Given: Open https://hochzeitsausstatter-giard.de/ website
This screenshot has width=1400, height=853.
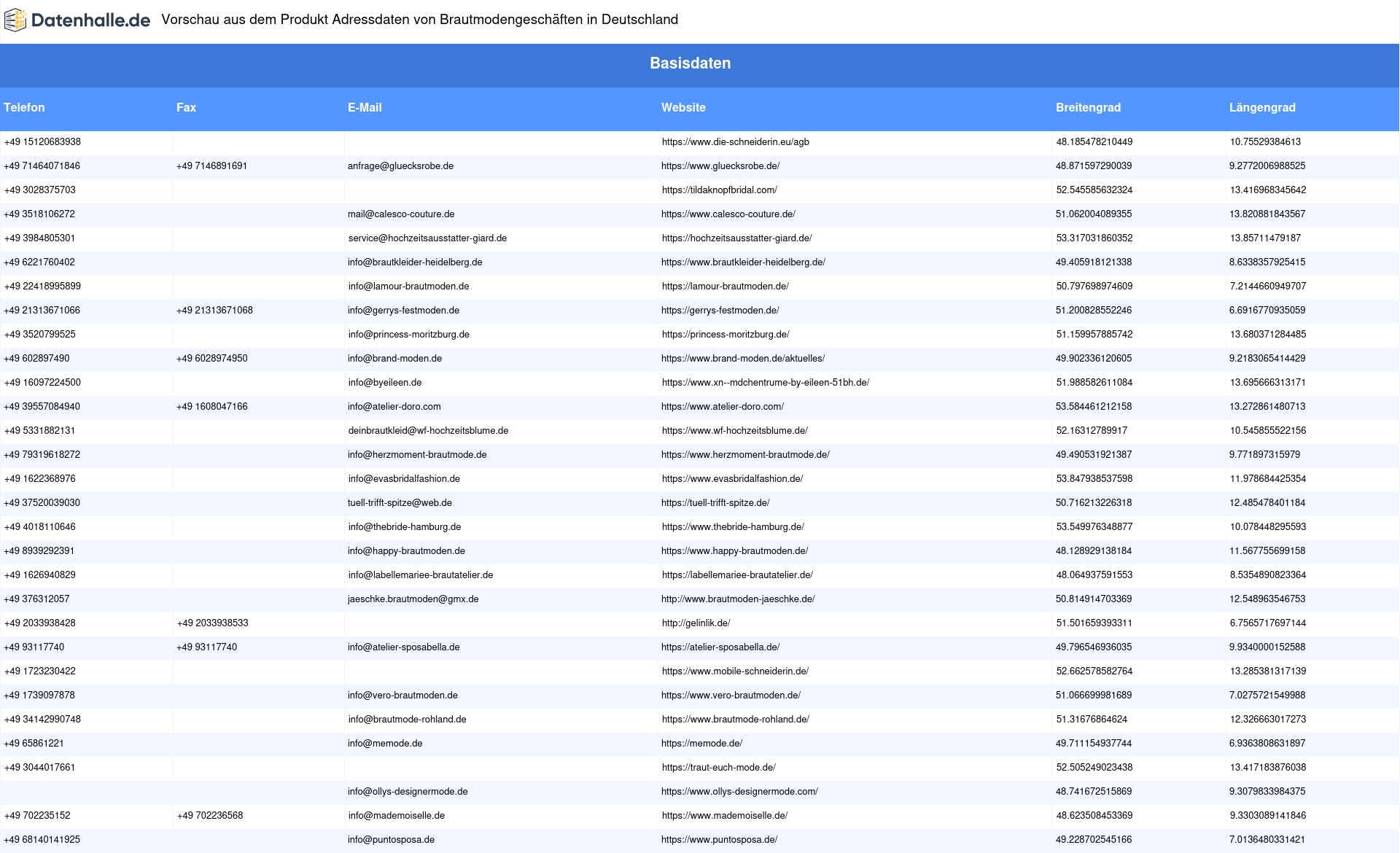Looking at the screenshot, I should [736, 238].
